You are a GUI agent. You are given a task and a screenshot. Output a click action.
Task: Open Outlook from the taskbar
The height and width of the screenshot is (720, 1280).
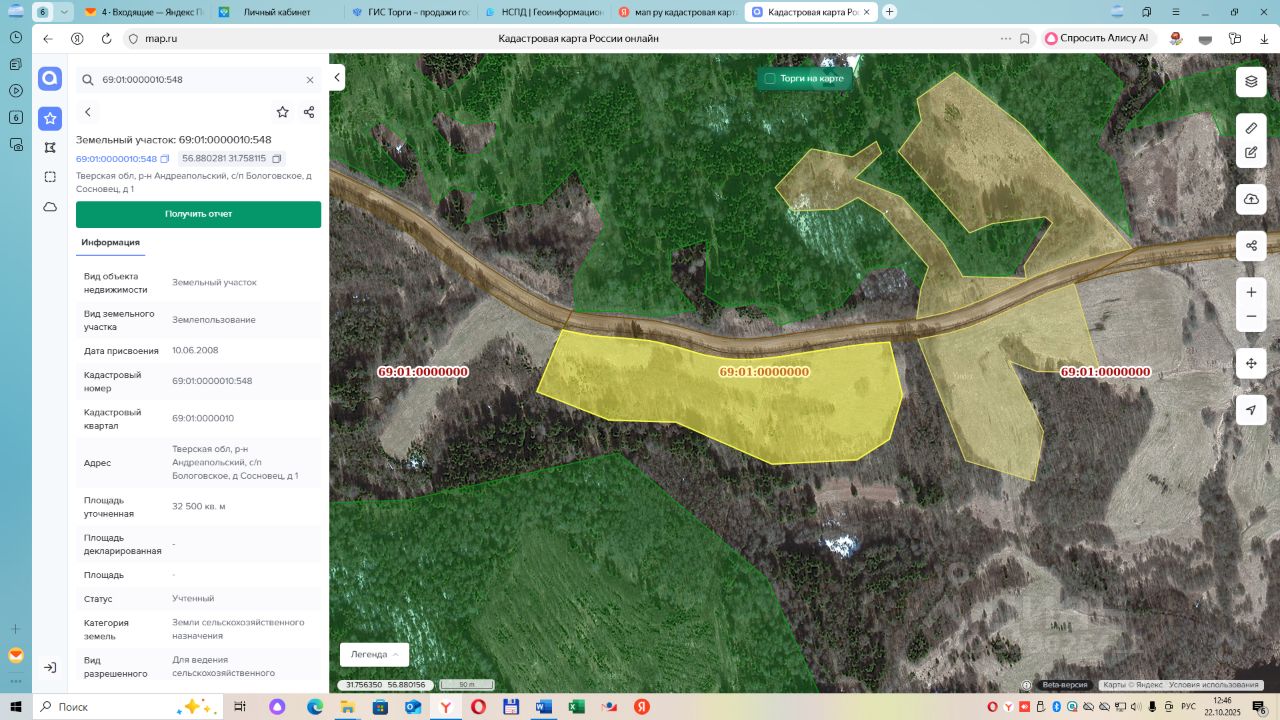click(x=413, y=707)
